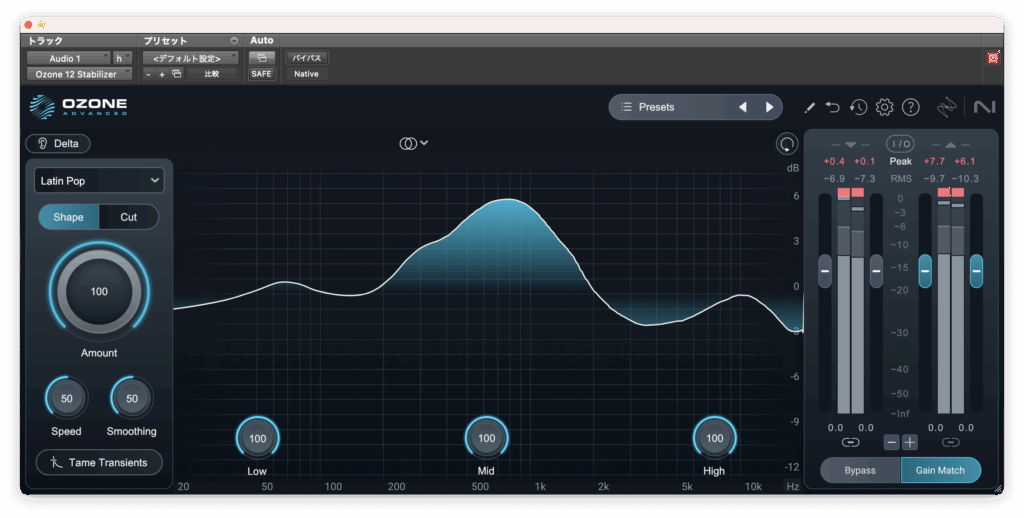
Task: Expand the Ozone 12 Stabilizer plugin selector
Action: [x=79, y=74]
